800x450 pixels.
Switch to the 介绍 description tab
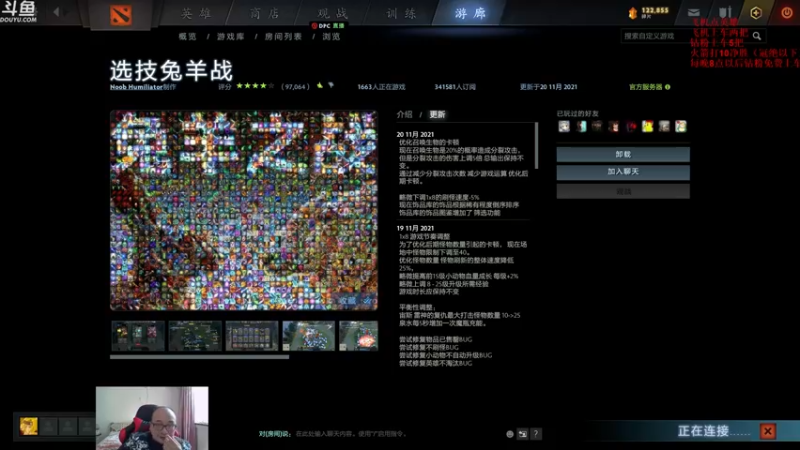405,114
